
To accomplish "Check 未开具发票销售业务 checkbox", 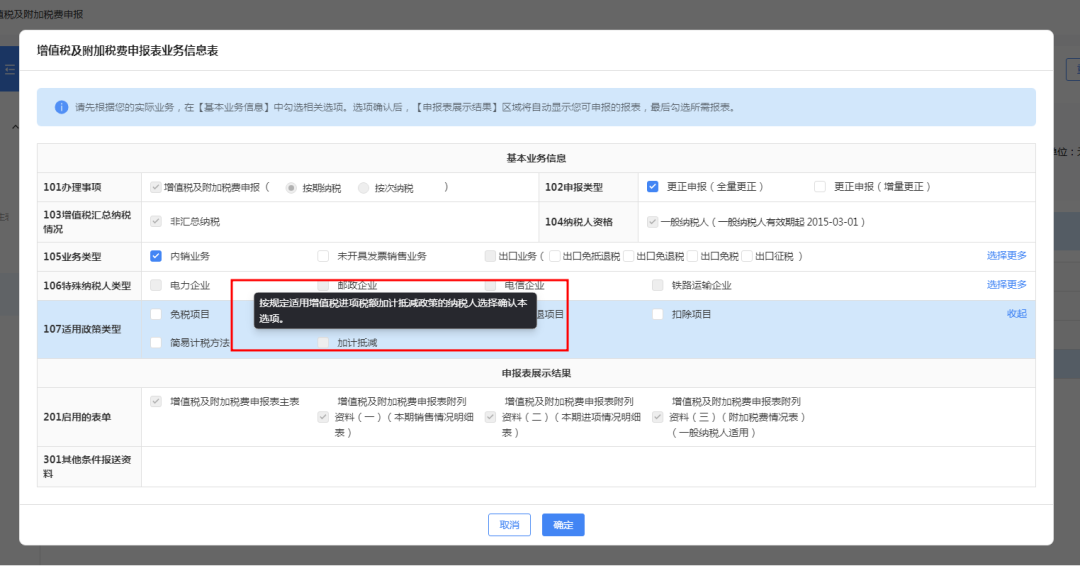I will pyautogui.click(x=323, y=256).
